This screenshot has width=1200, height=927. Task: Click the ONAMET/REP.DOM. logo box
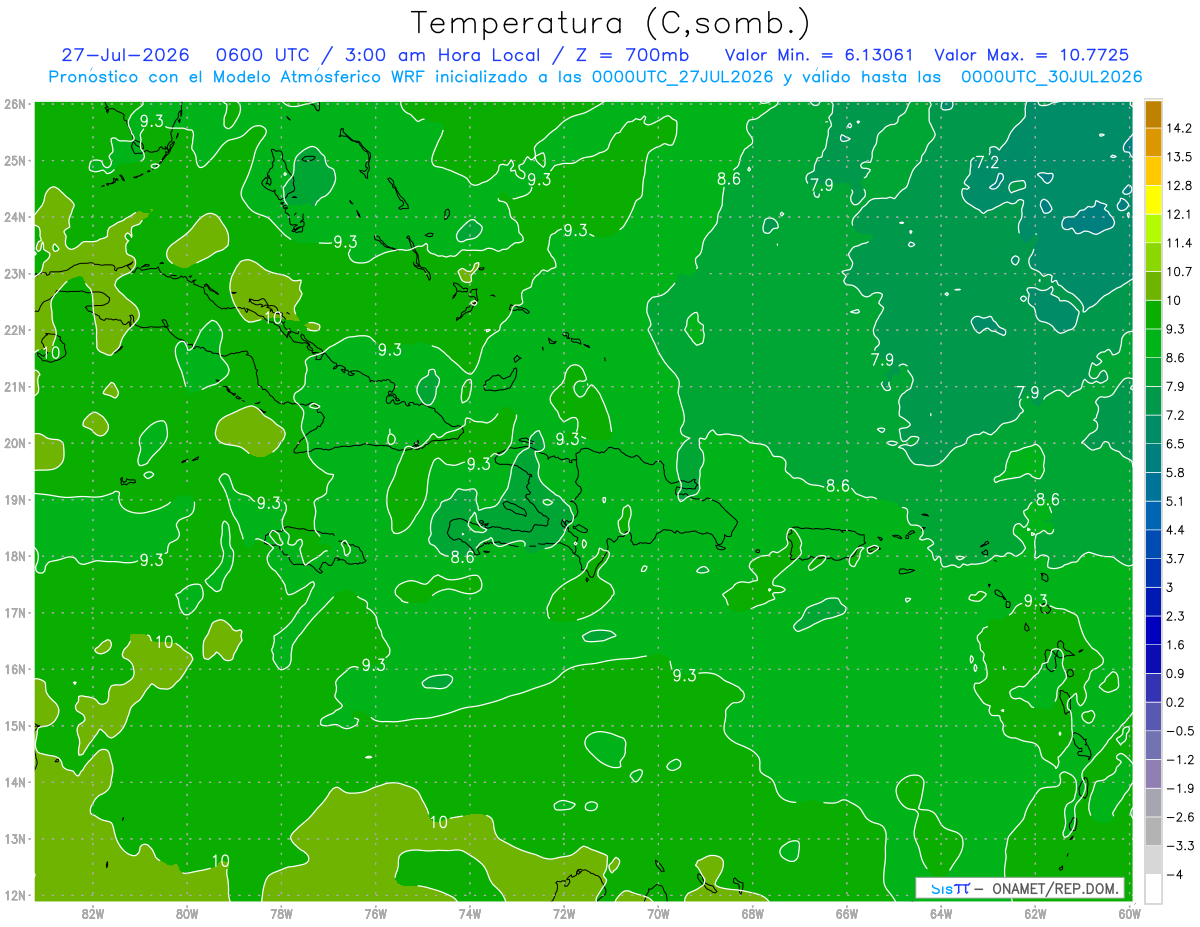point(1020,888)
